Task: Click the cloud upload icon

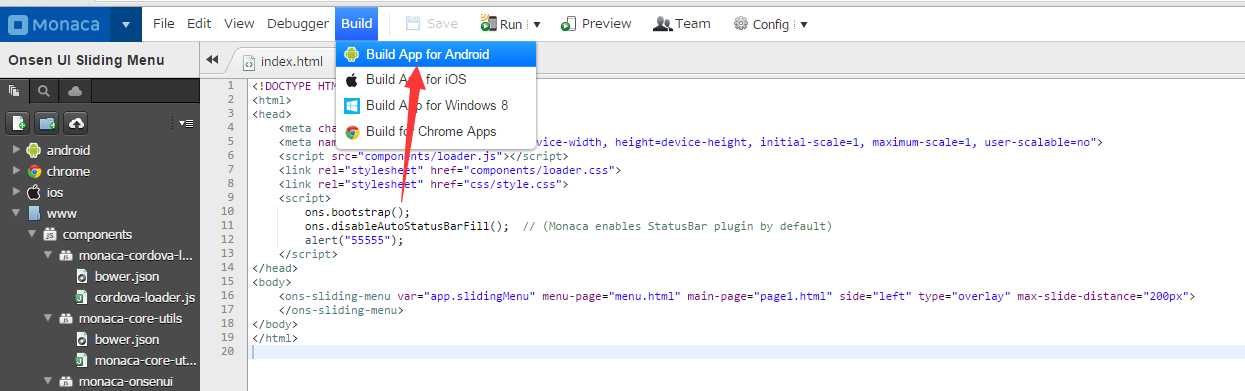Action: (75, 122)
